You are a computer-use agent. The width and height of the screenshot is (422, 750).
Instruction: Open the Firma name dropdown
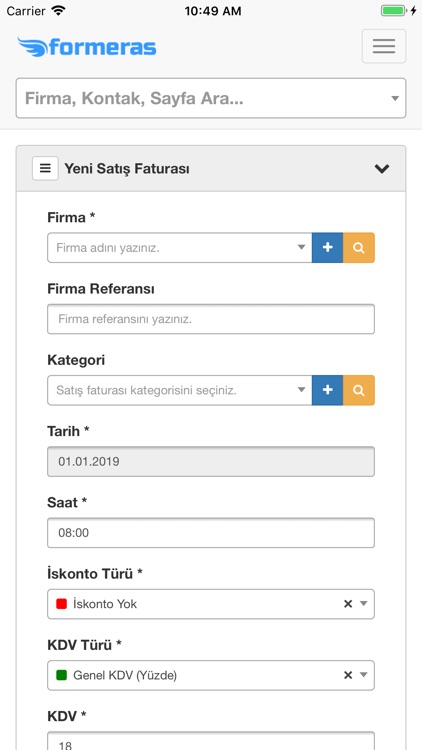179,248
